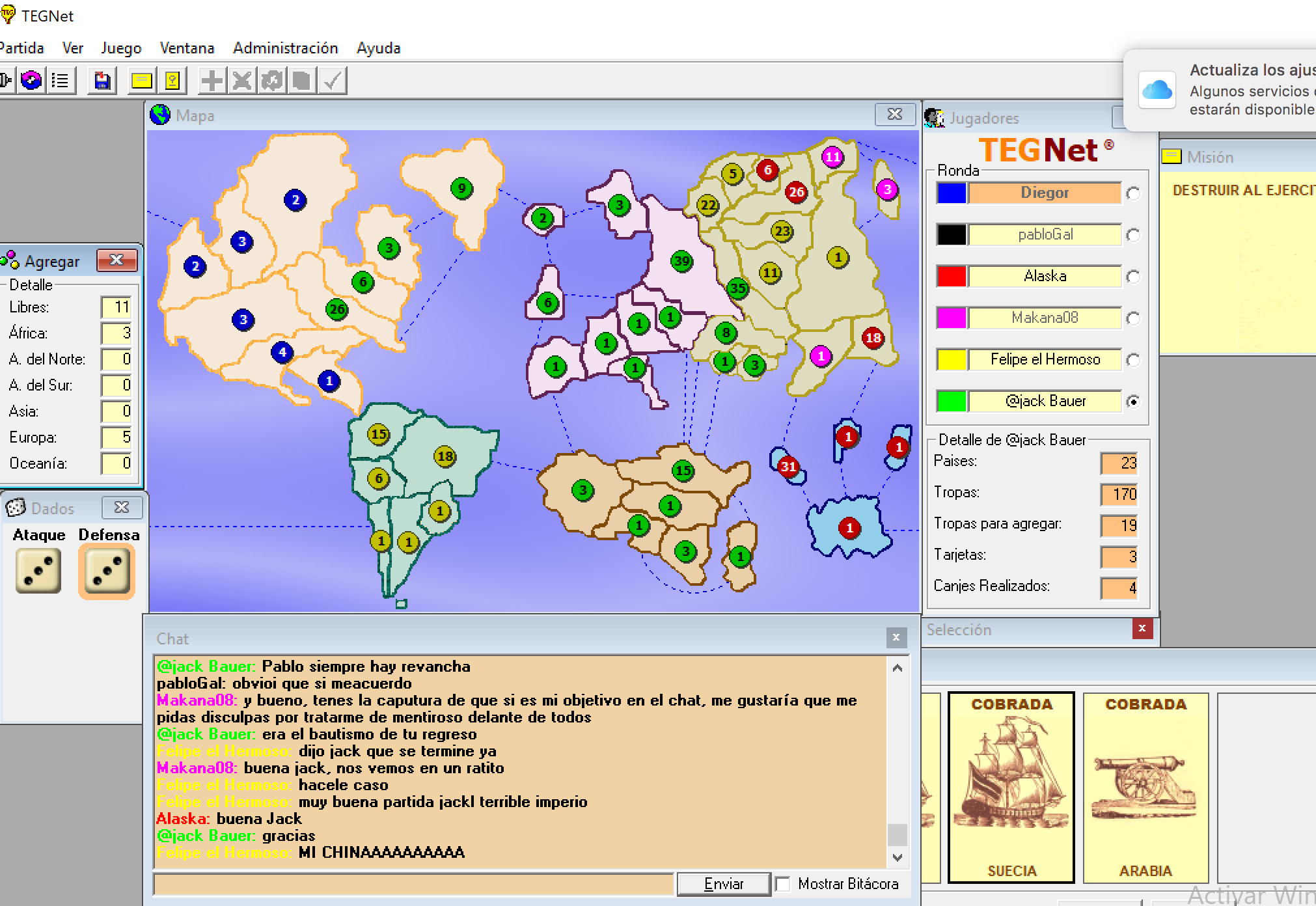
Task: Open the Juego menu
Action: tap(121, 48)
